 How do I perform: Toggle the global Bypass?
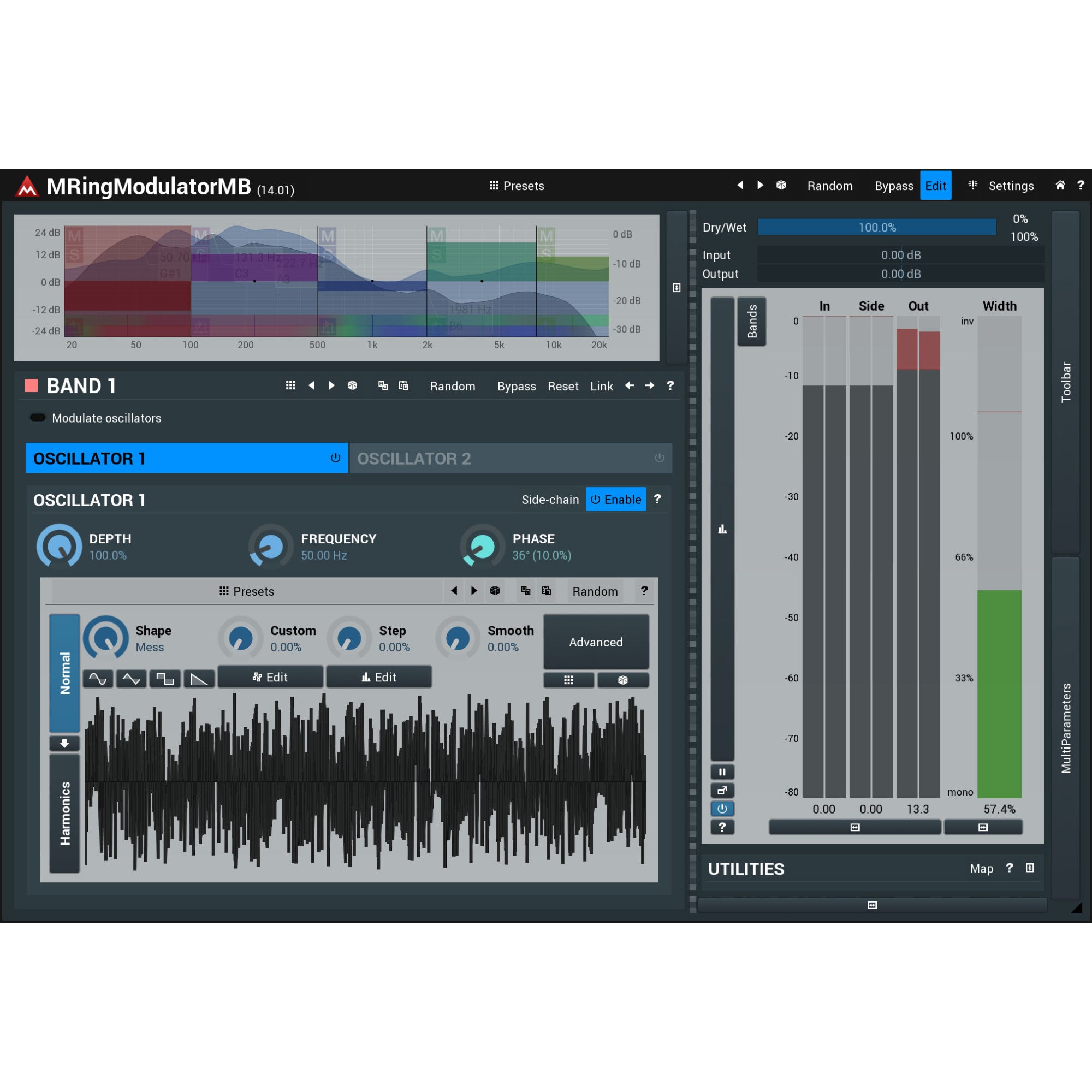tap(894, 186)
